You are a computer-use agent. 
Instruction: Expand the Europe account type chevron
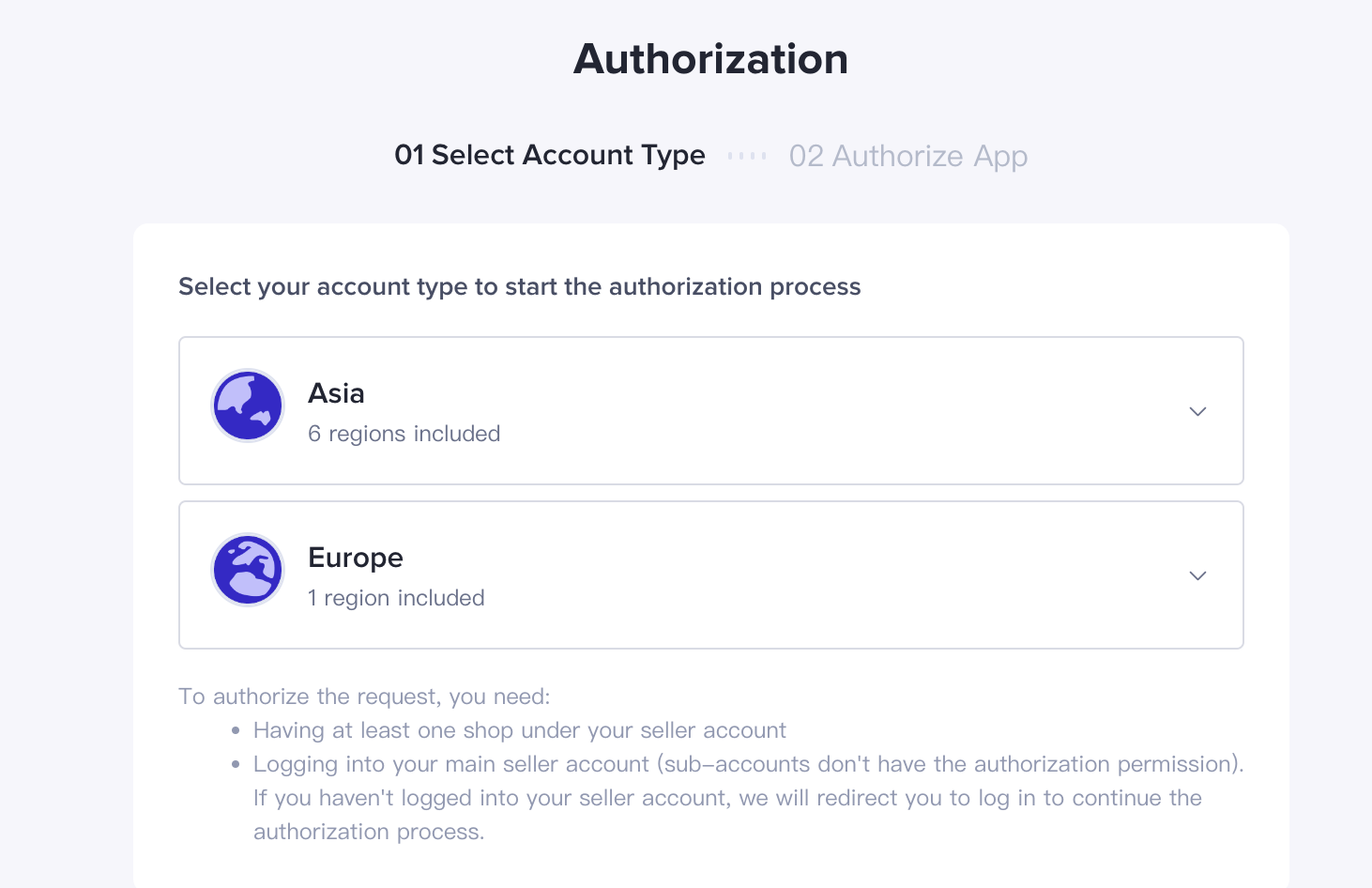[1197, 575]
